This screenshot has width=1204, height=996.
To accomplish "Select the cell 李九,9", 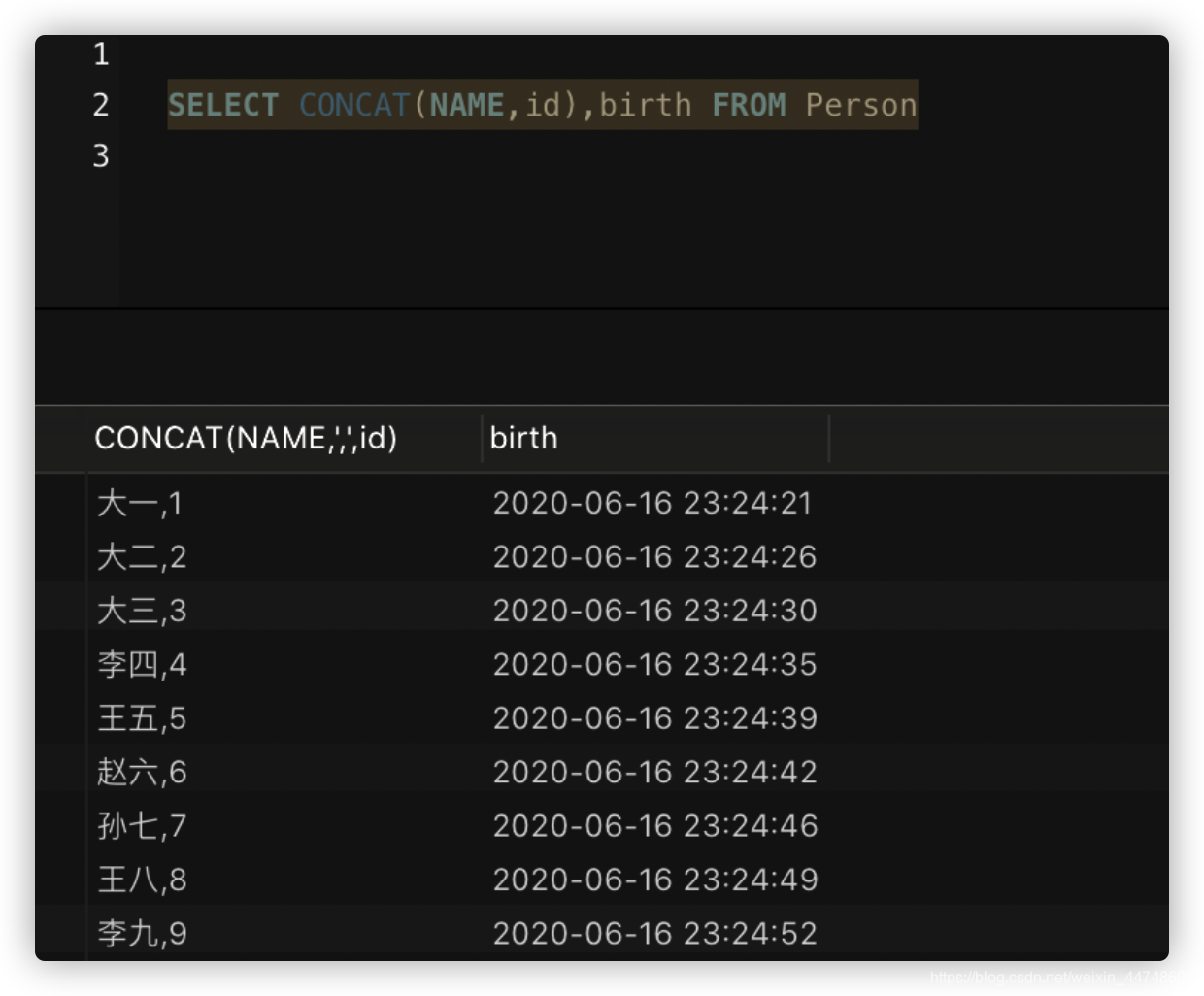I will click(142, 934).
